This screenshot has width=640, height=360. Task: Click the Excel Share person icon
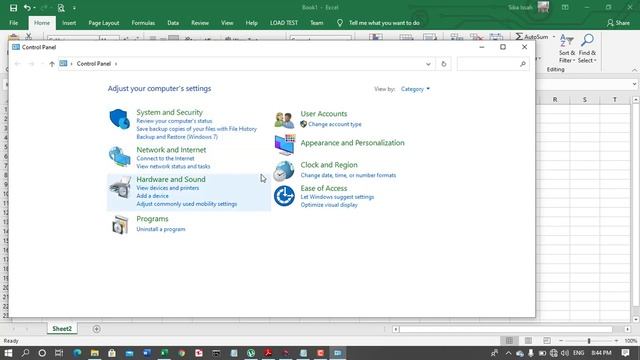(610, 23)
